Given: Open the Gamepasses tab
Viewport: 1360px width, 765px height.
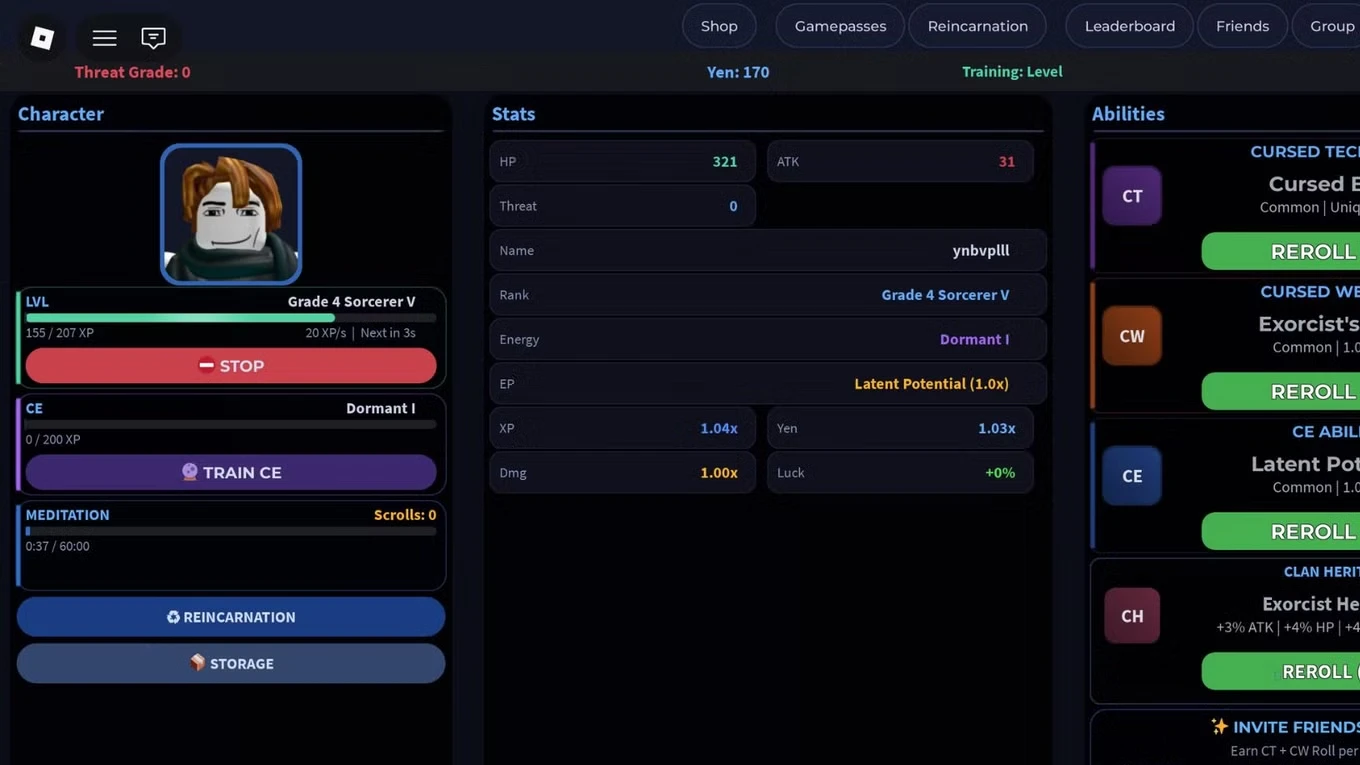Looking at the screenshot, I should (x=840, y=26).
